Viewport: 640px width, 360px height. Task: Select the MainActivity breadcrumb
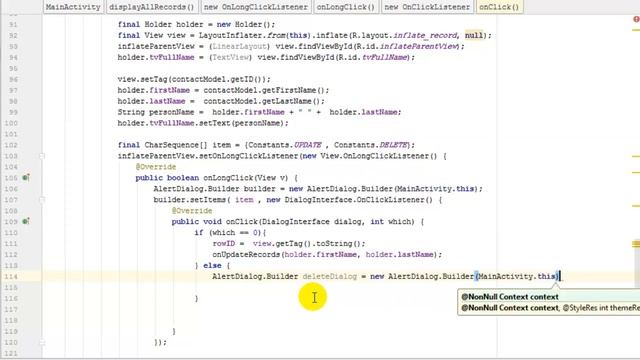coord(73,7)
